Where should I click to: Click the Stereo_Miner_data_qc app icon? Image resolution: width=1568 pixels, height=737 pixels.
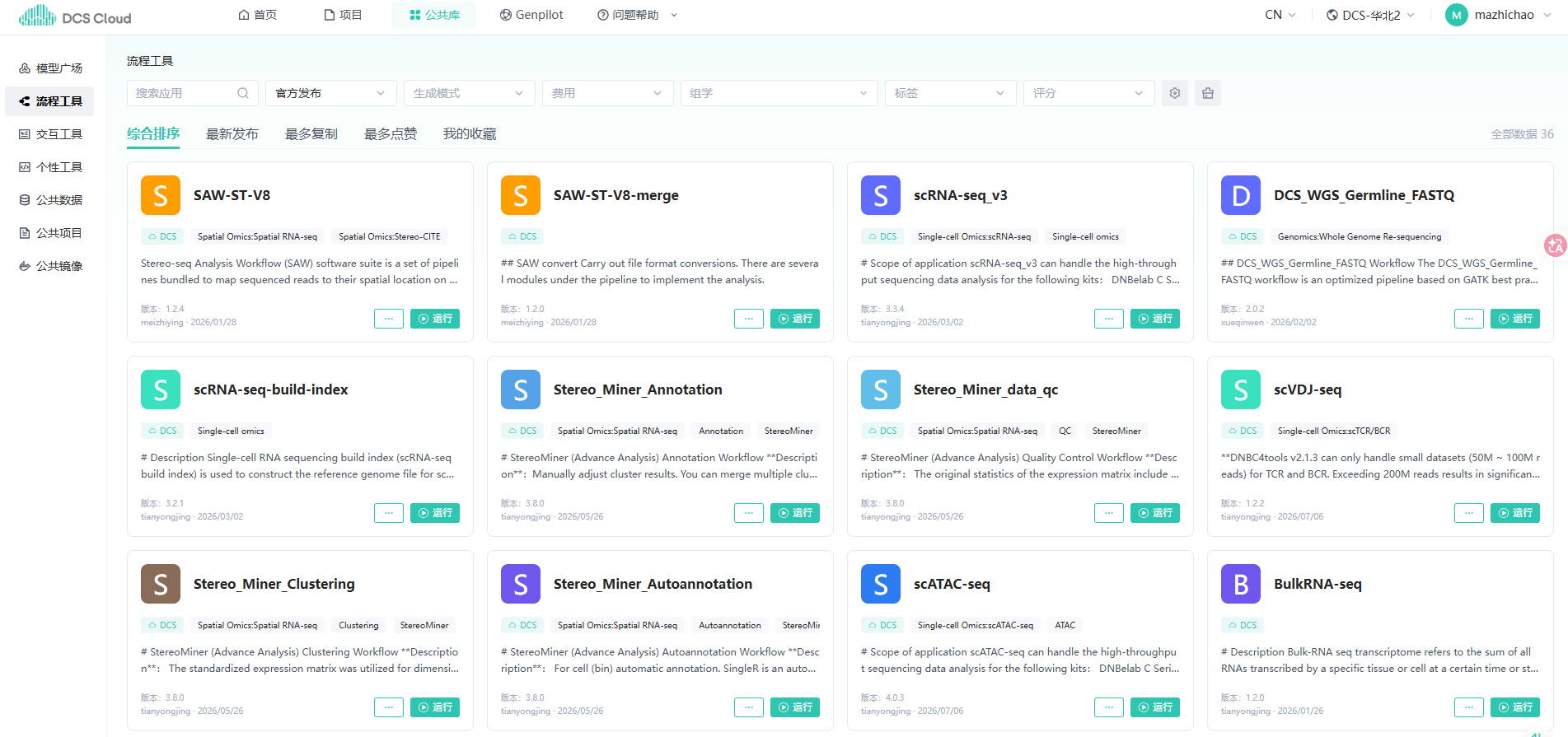881,389
